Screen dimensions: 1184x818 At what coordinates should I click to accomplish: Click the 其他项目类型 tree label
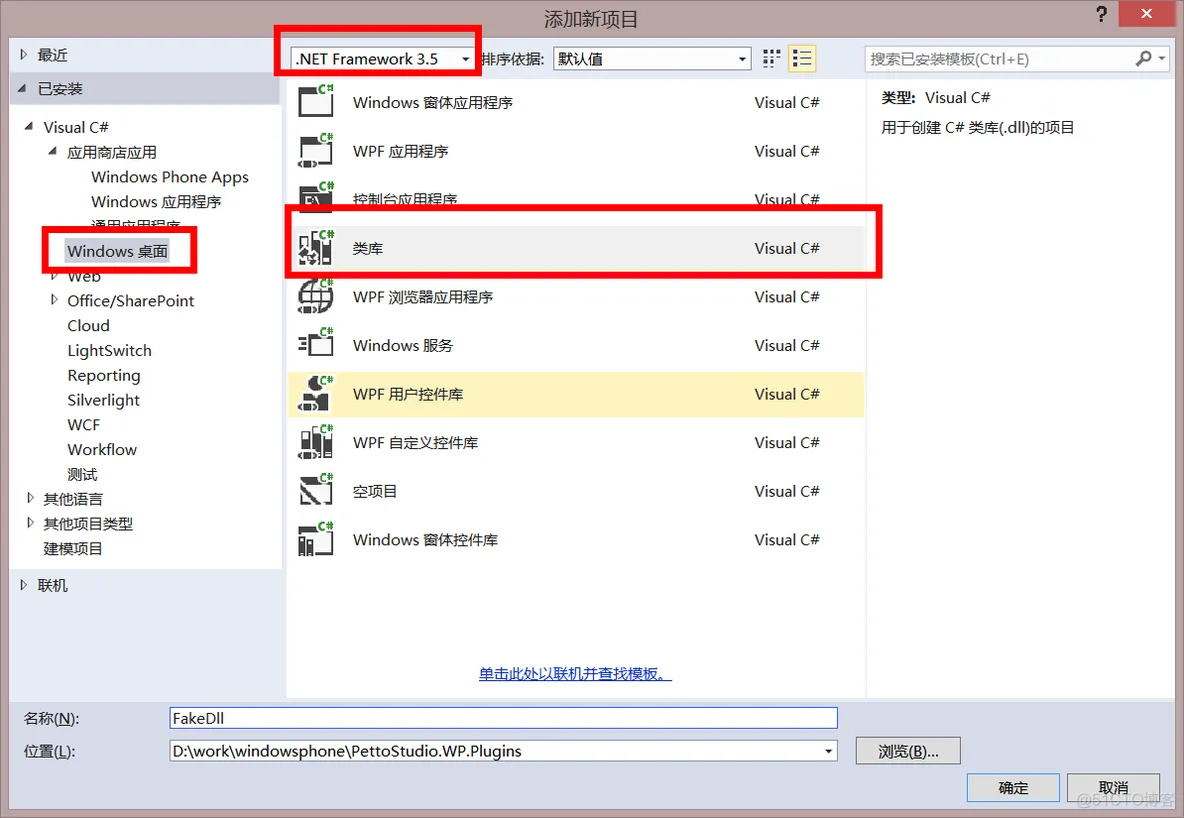coord(88,523)
